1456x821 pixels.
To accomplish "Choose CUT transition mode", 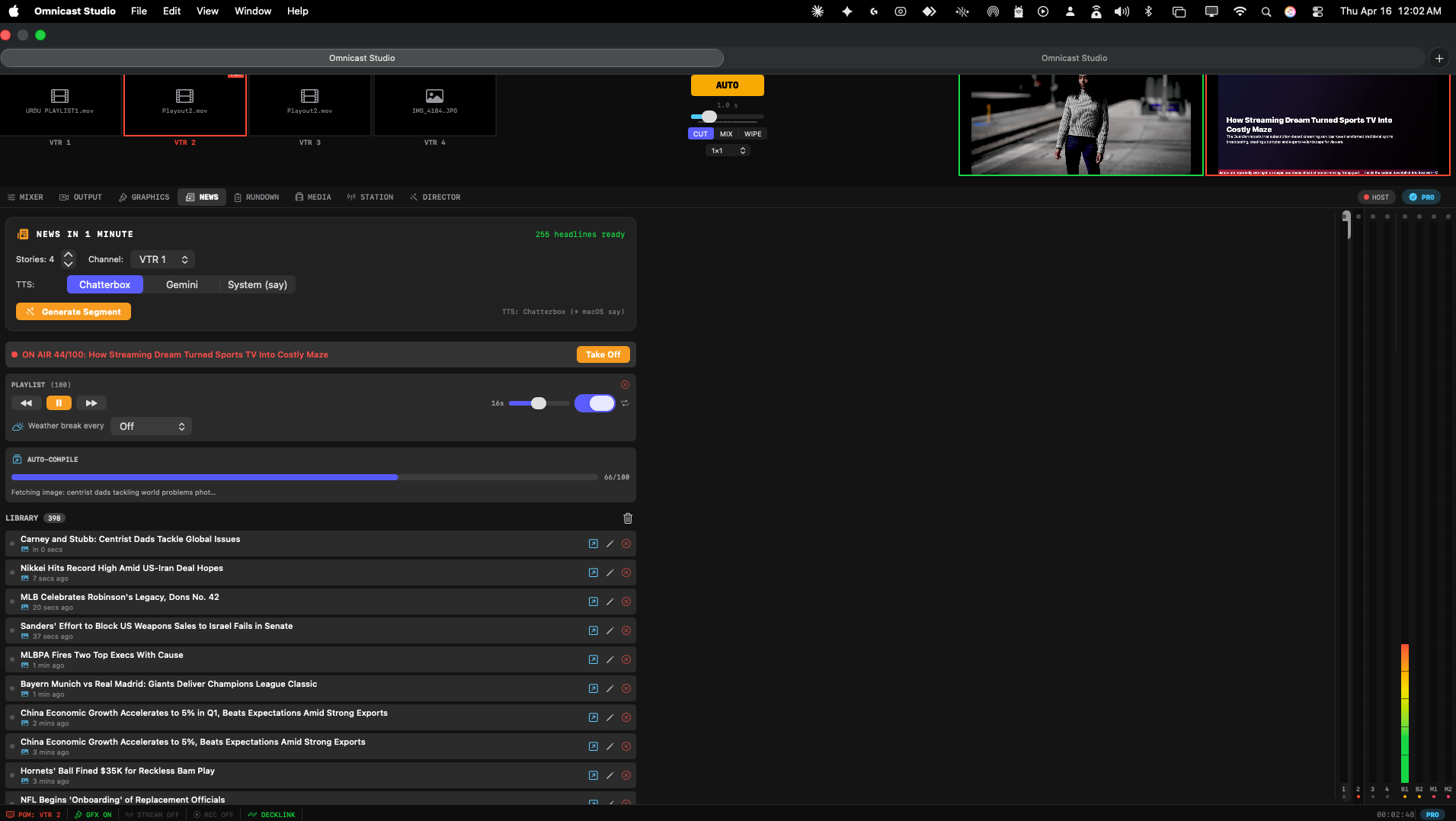I will coord(700,134).
